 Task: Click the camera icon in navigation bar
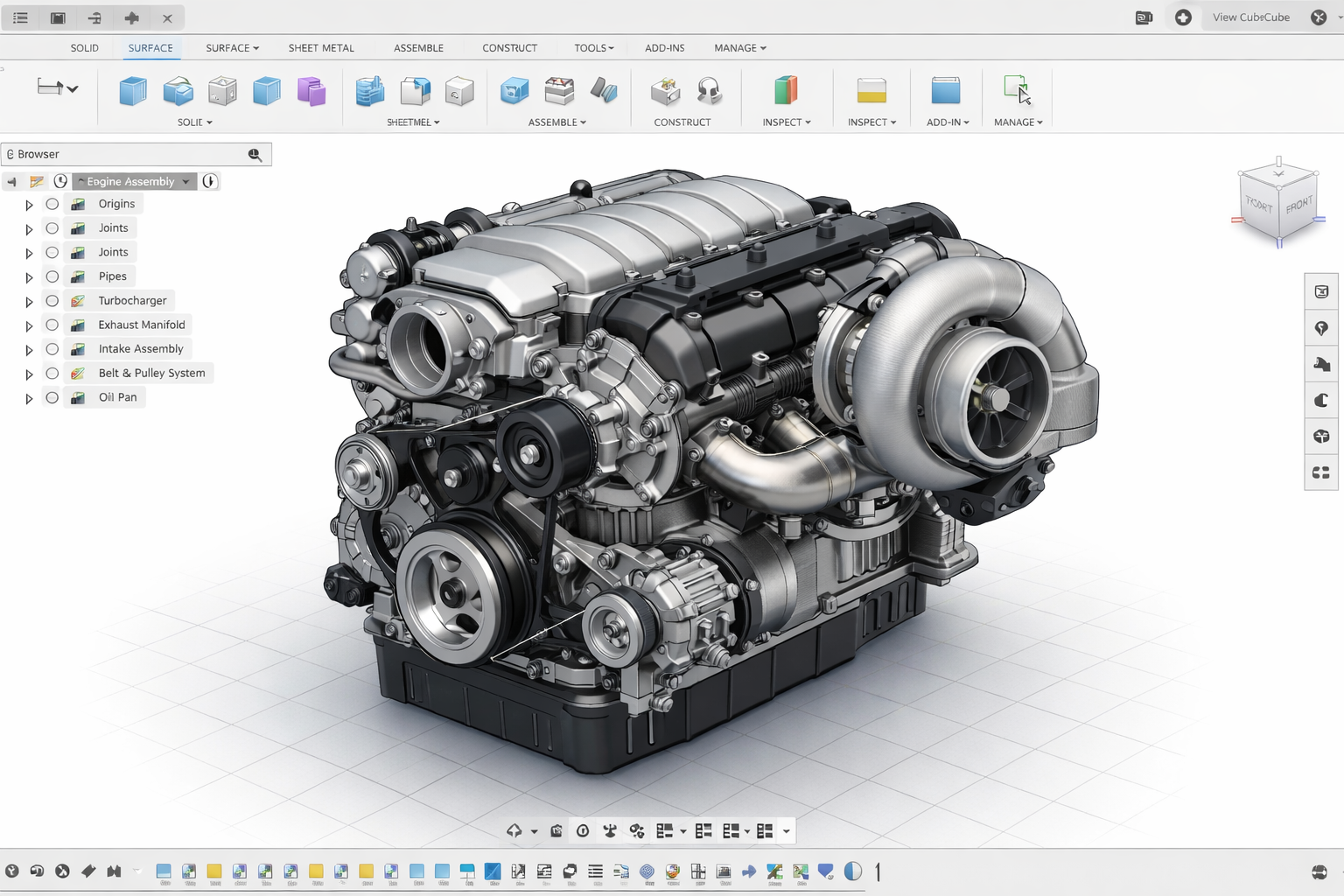click(556, 831)
